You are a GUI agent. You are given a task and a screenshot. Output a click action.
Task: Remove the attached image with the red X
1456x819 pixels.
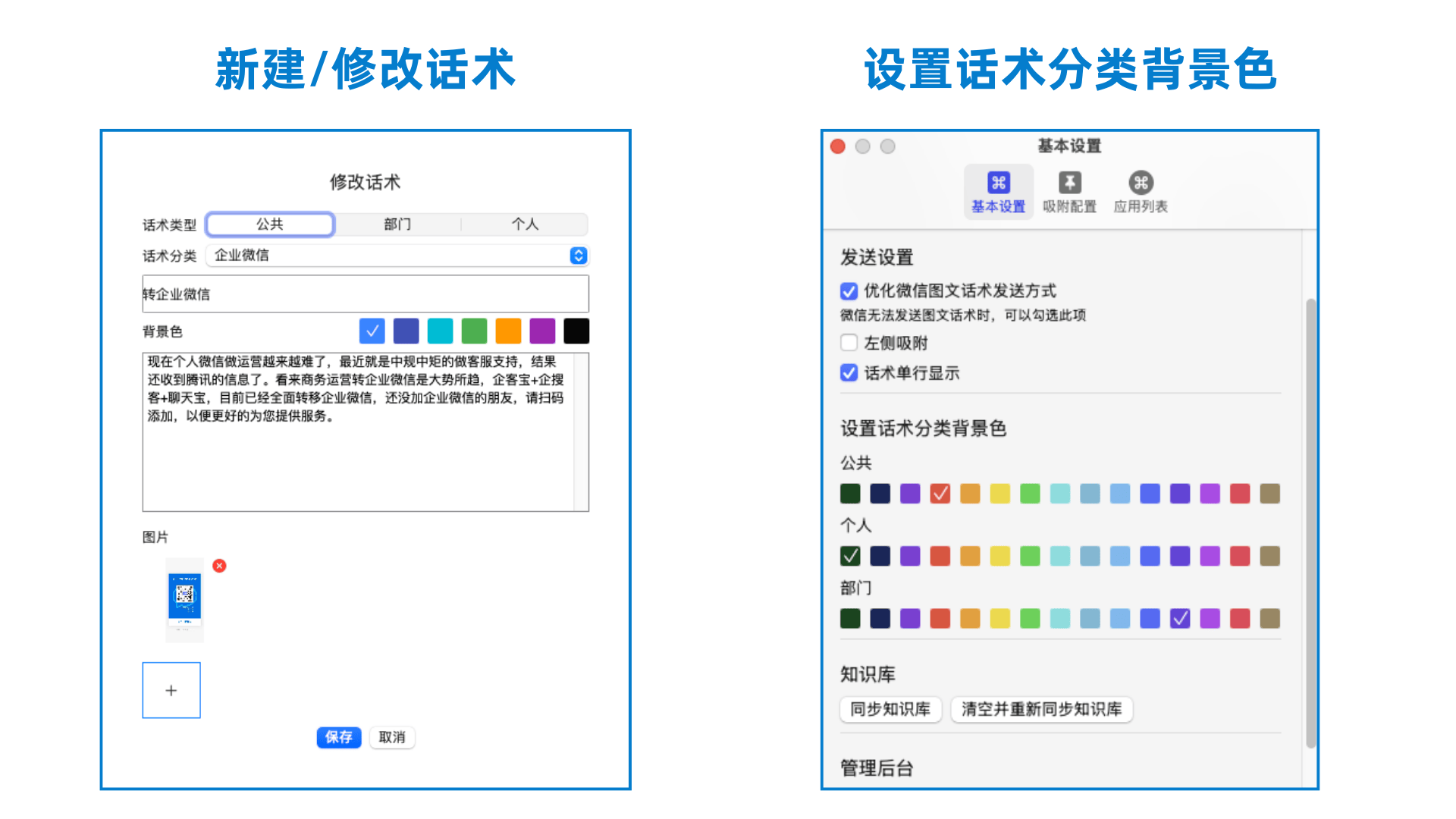(x=219, y=566)
